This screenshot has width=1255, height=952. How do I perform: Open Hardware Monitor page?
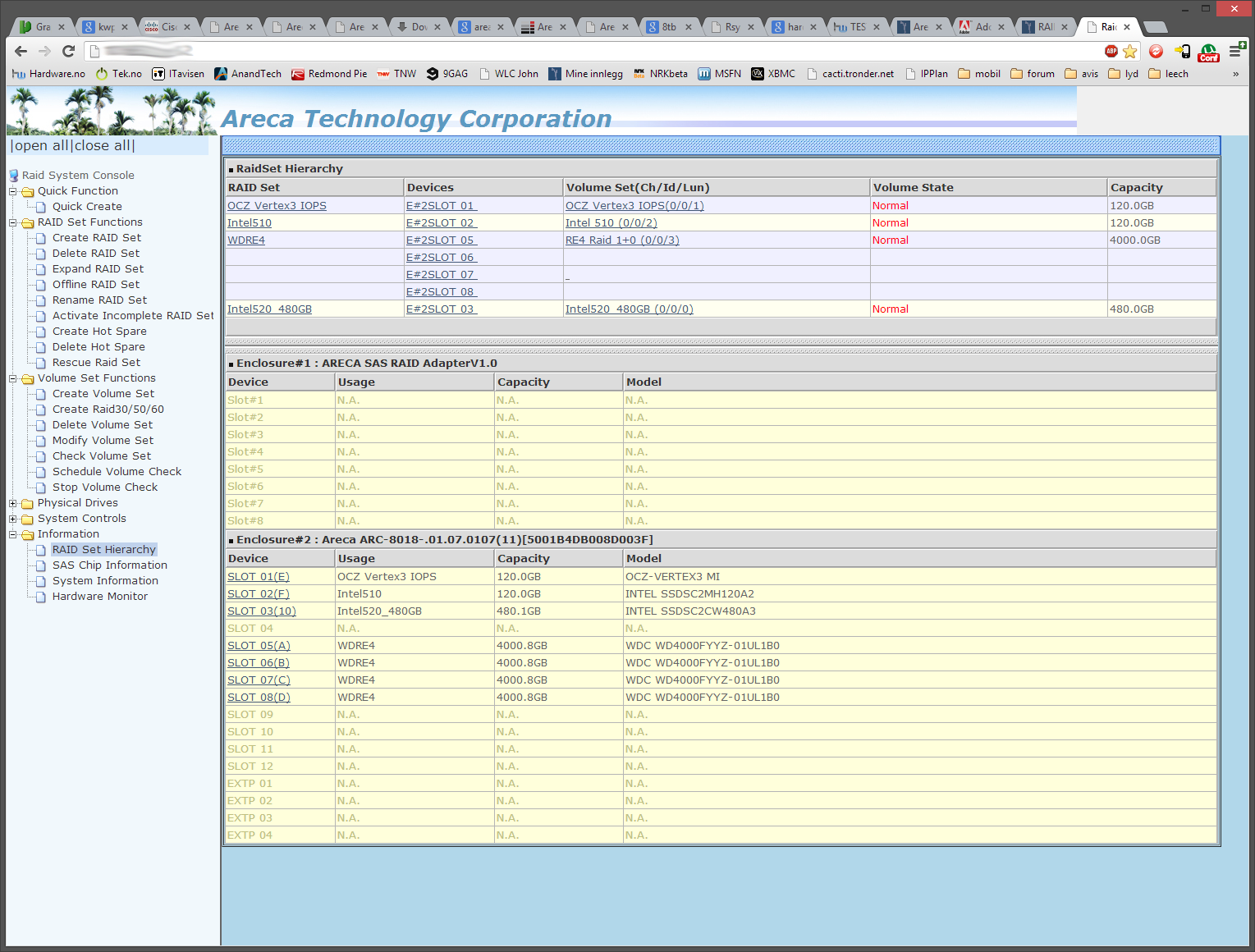click(x=100, y=597)
